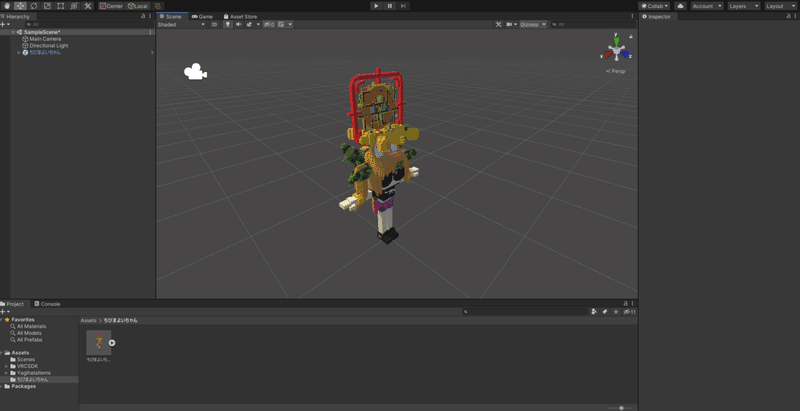Select the Transform tool

pyautogui.click(x=74, y=6)
